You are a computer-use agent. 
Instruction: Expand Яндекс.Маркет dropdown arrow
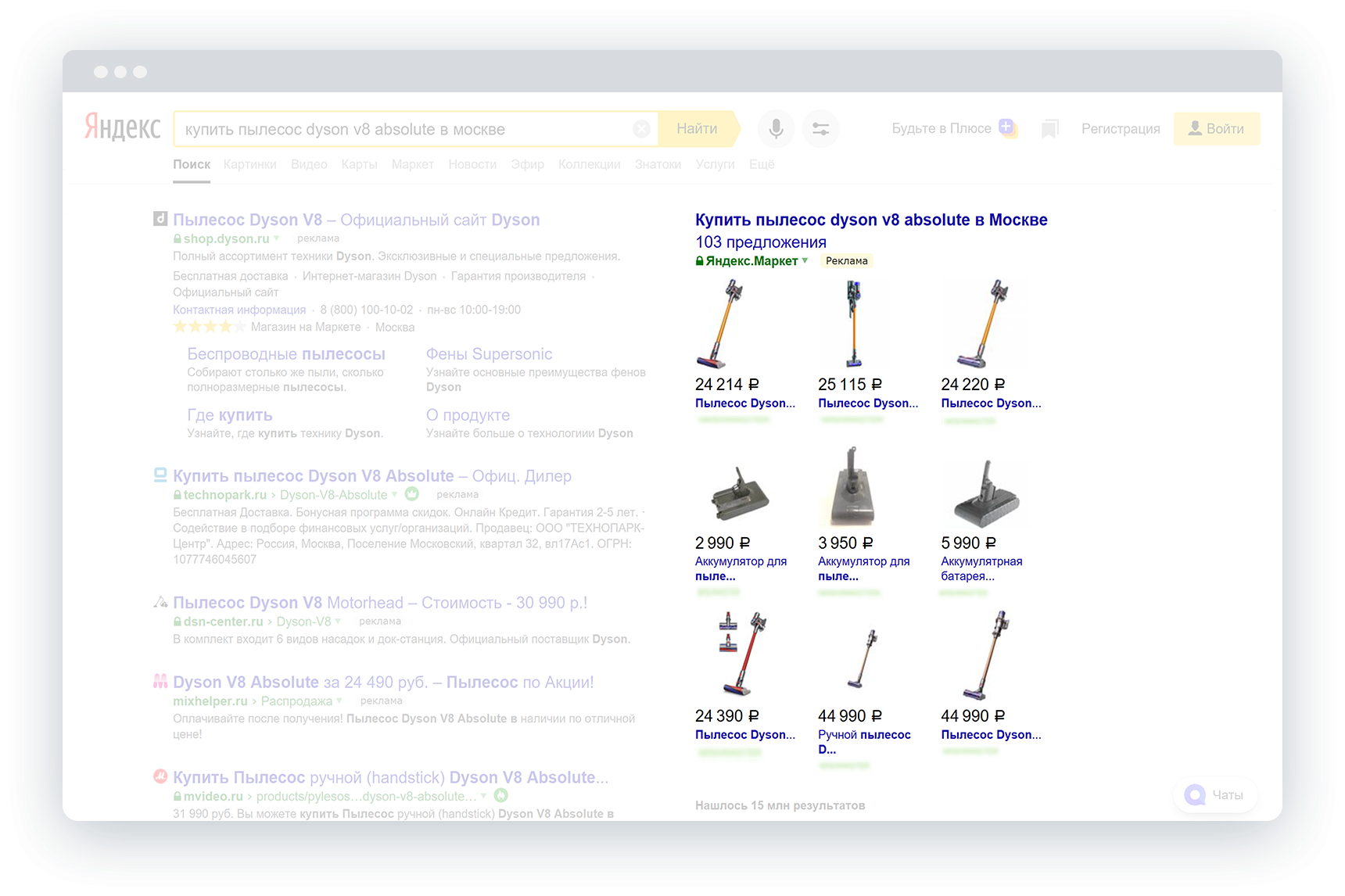click(x=805, y=260)
